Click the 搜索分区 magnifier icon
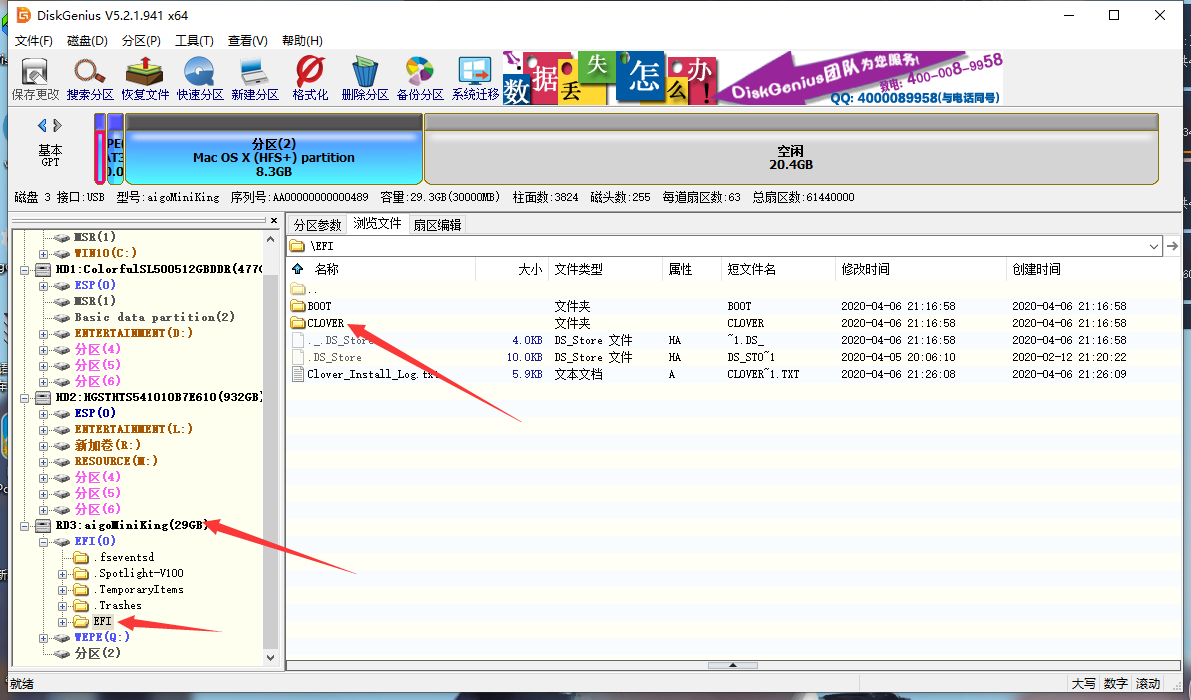 (90, 79)
